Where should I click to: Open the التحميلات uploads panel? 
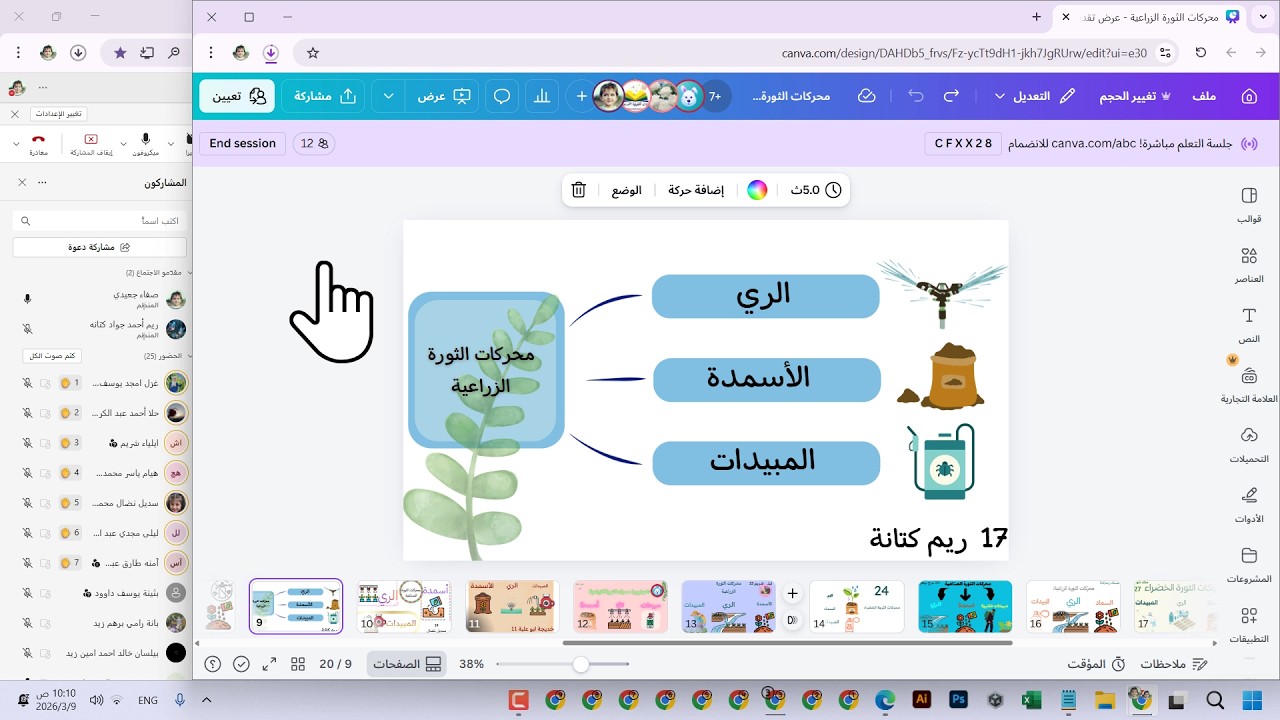(1249, 445)
